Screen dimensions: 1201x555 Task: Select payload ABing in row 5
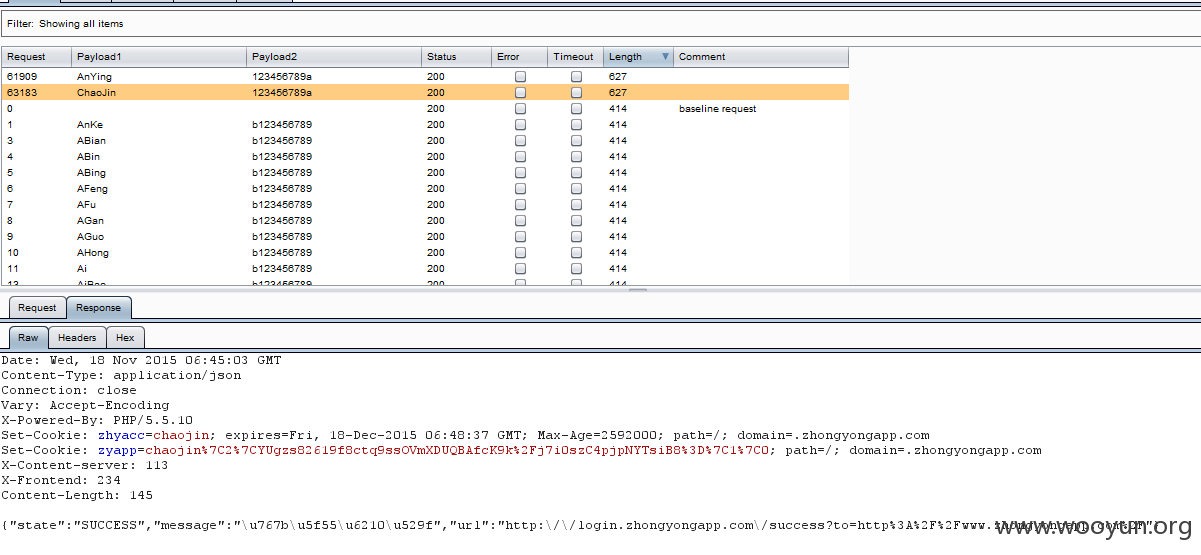click(91, 173)
